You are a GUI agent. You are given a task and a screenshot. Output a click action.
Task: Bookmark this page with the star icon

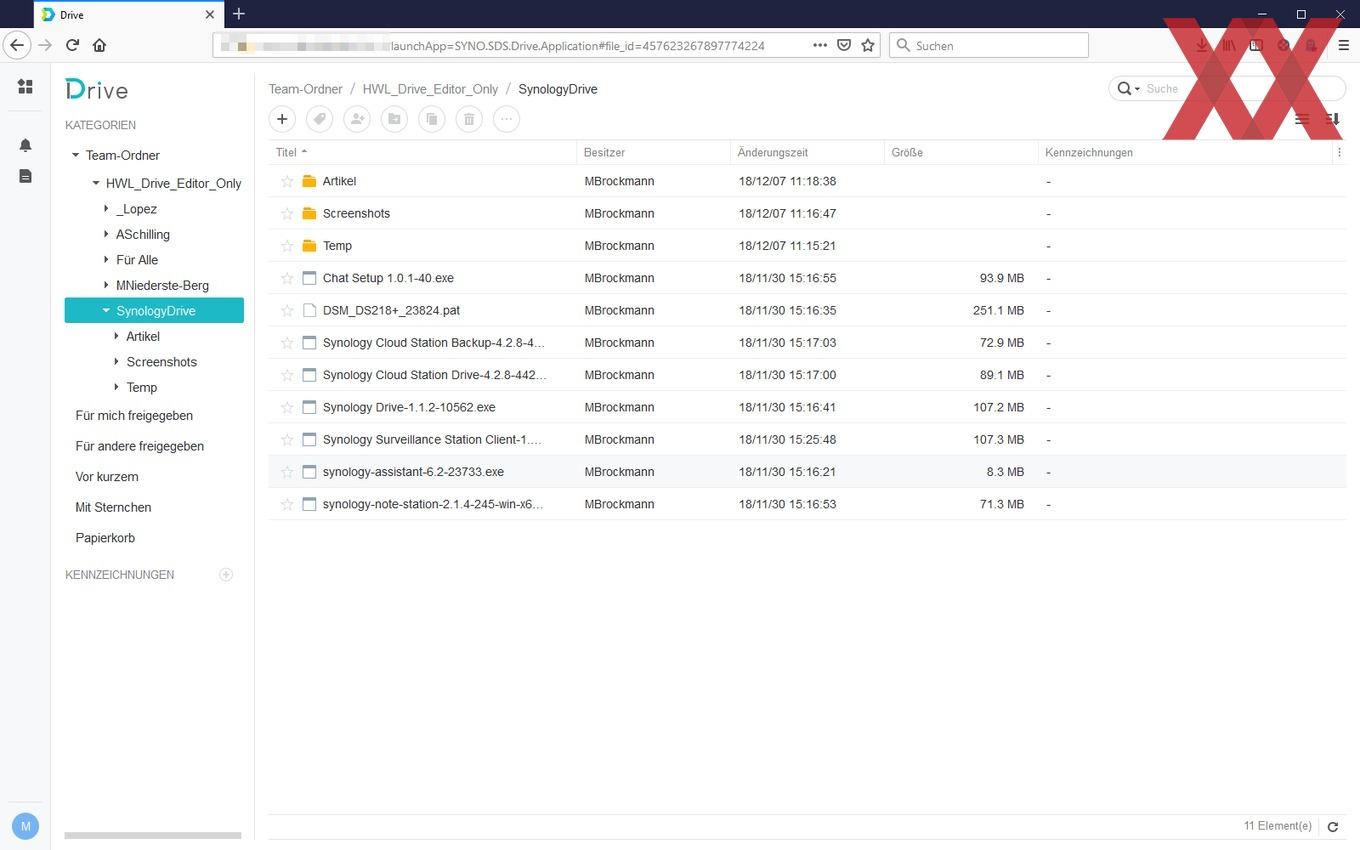[x=868, y=45]
